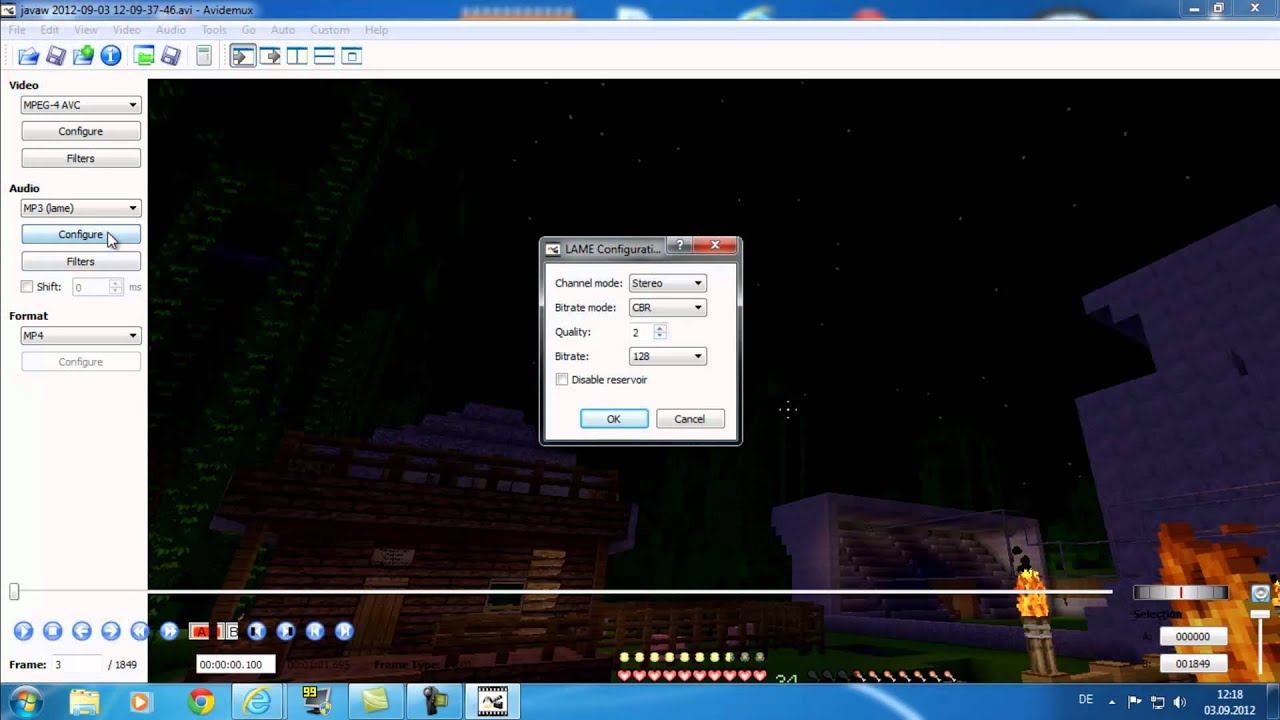Open the Audio codec dropdown MP3 (lame)

click(81, 208)
